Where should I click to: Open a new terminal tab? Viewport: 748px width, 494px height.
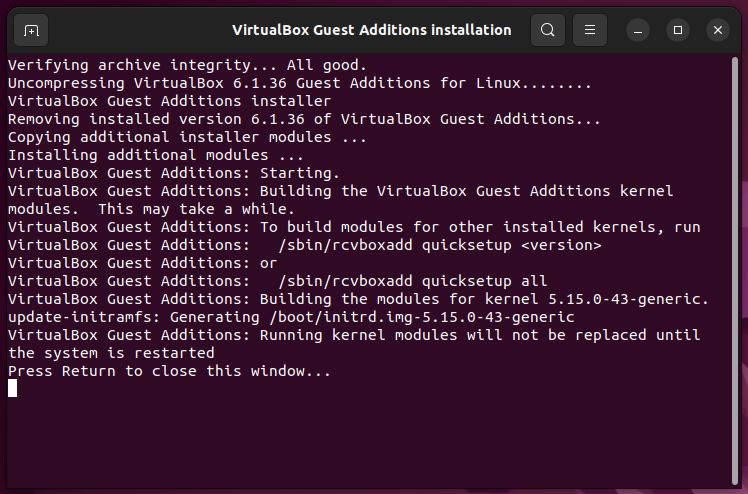point(31,30)
